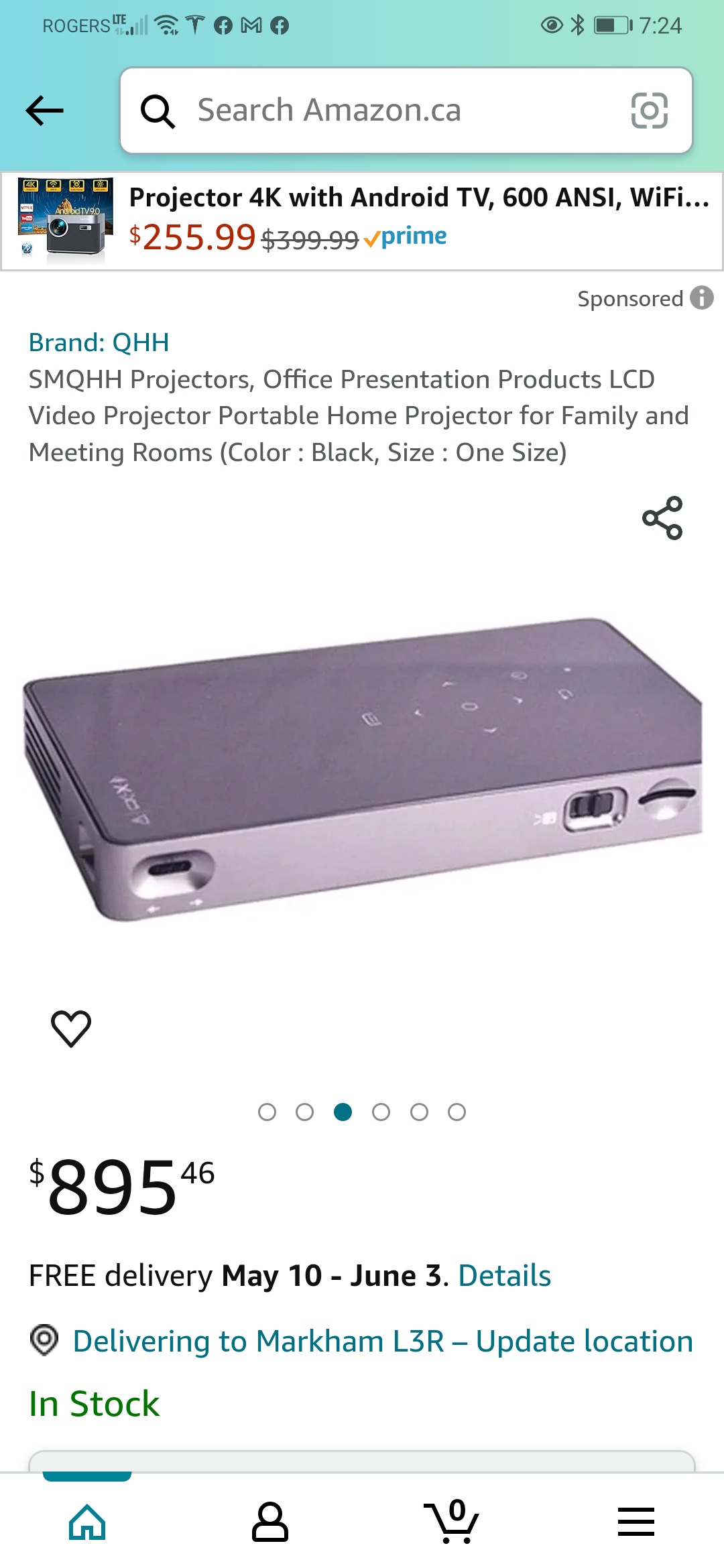Viewport: 724px width, 1568px height.
Task: Open sponsored Projector 4K ad banner
Action: tap(362, 221)
